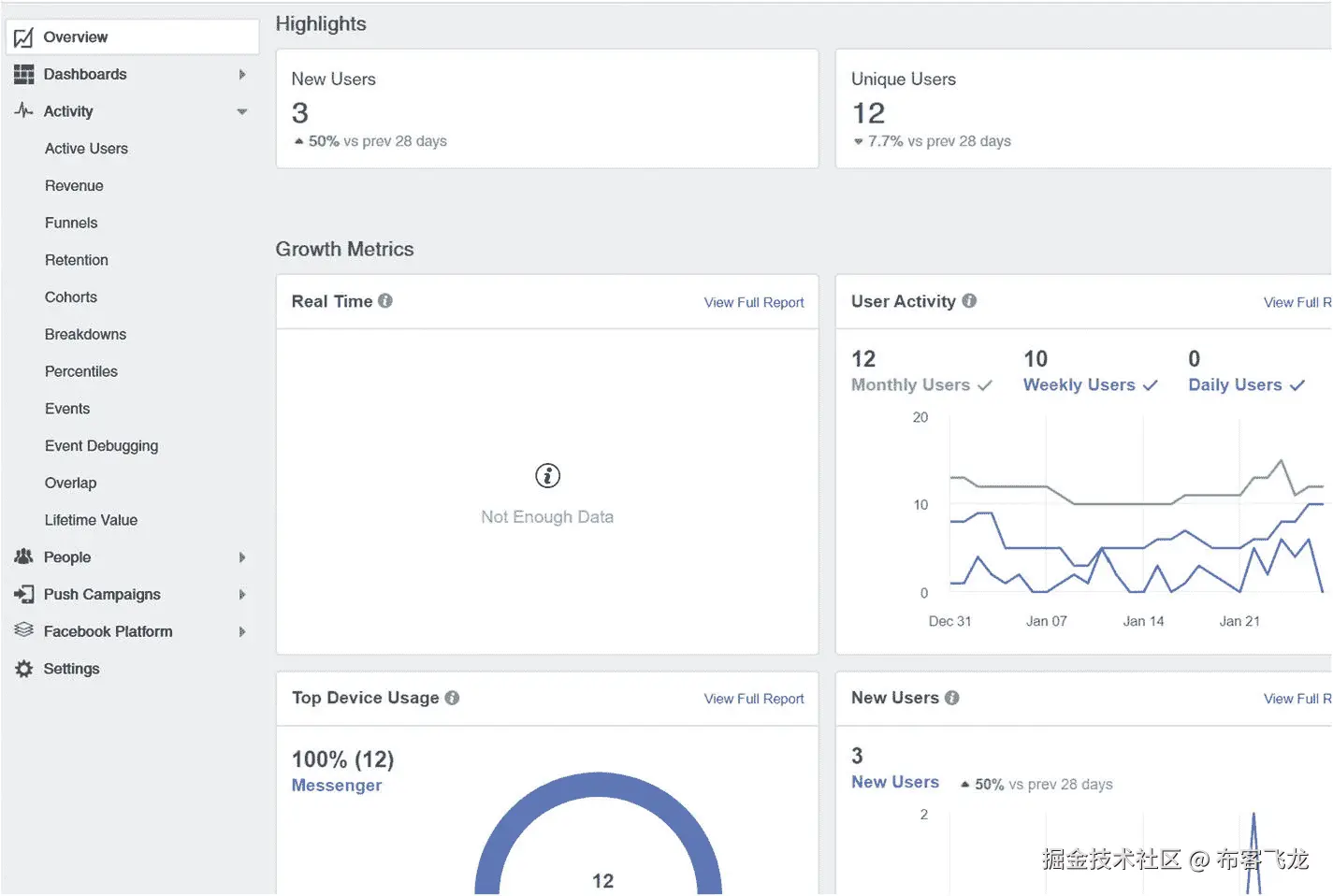Go to Funnels in sidebar
Image resolution: width=1333 pixels, height=896 pixels.
[x=71, y=223]
